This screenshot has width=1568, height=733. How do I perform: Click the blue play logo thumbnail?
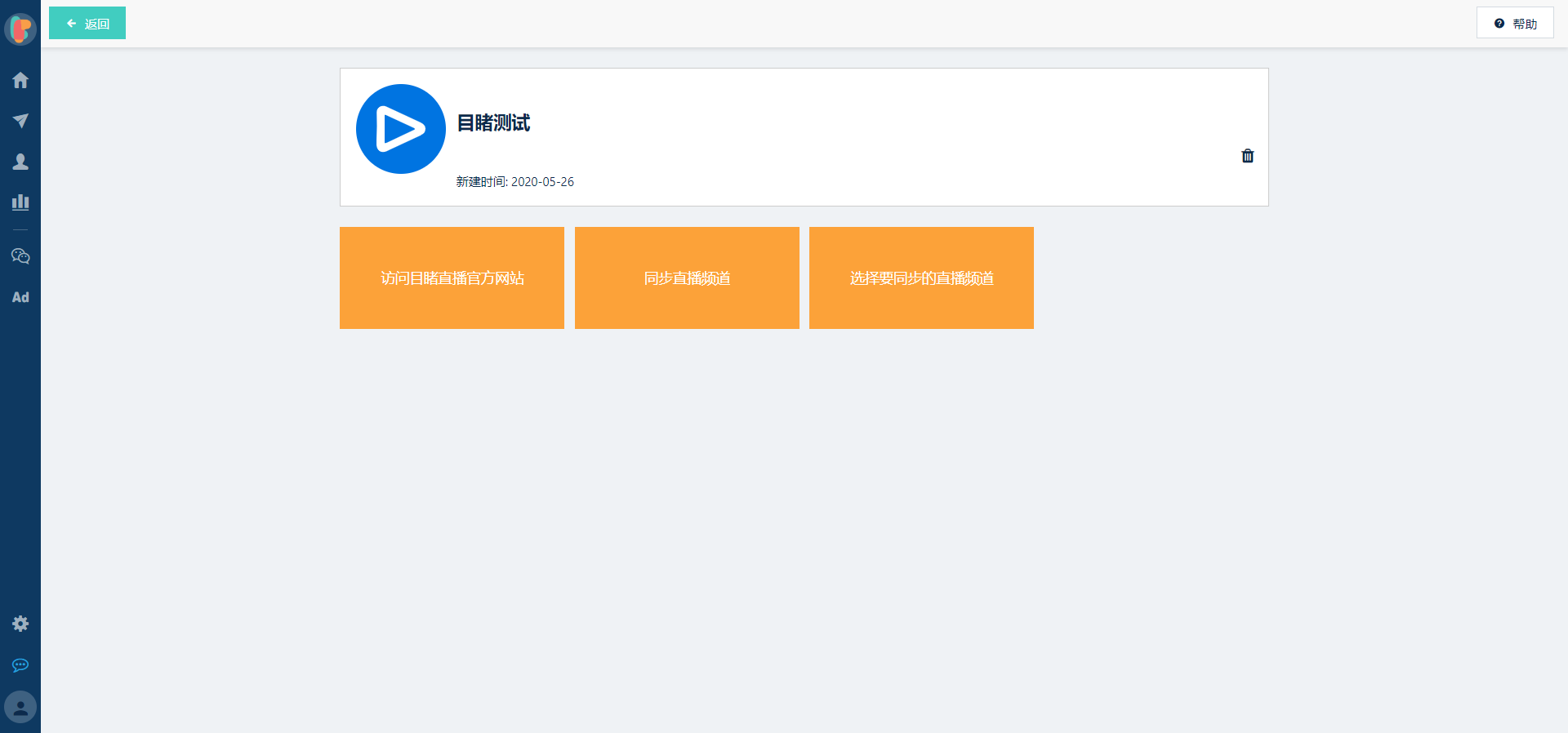(x=401, y=129)
